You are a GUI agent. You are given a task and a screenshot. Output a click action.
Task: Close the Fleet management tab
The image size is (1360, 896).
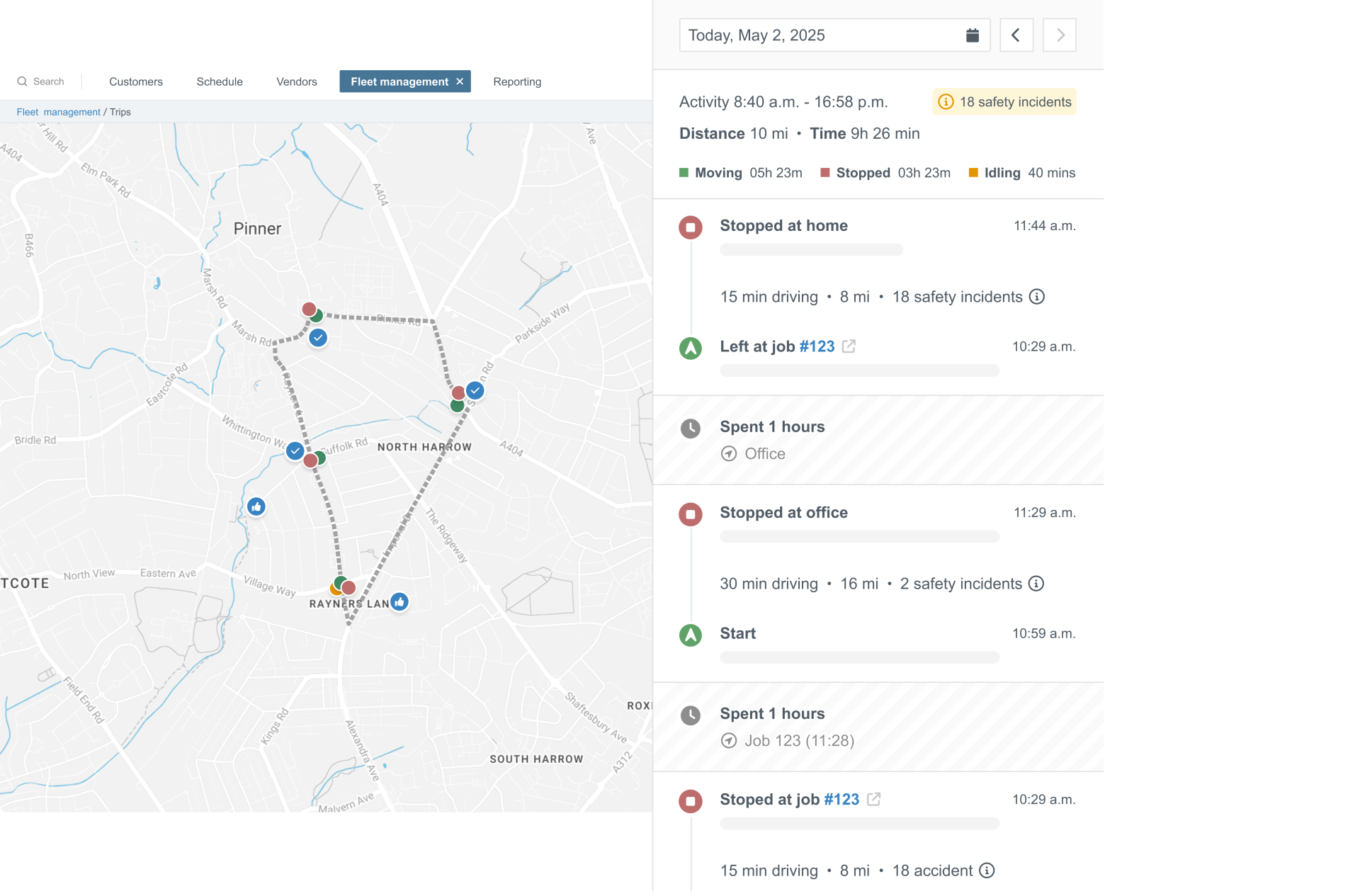[x=460, y=81]
